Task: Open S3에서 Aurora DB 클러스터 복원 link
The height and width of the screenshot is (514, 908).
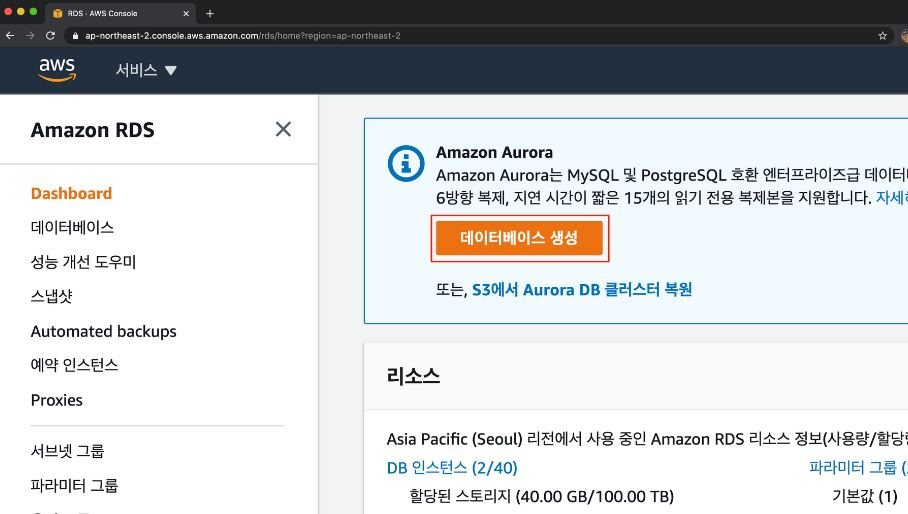Action: pos(582,289)
